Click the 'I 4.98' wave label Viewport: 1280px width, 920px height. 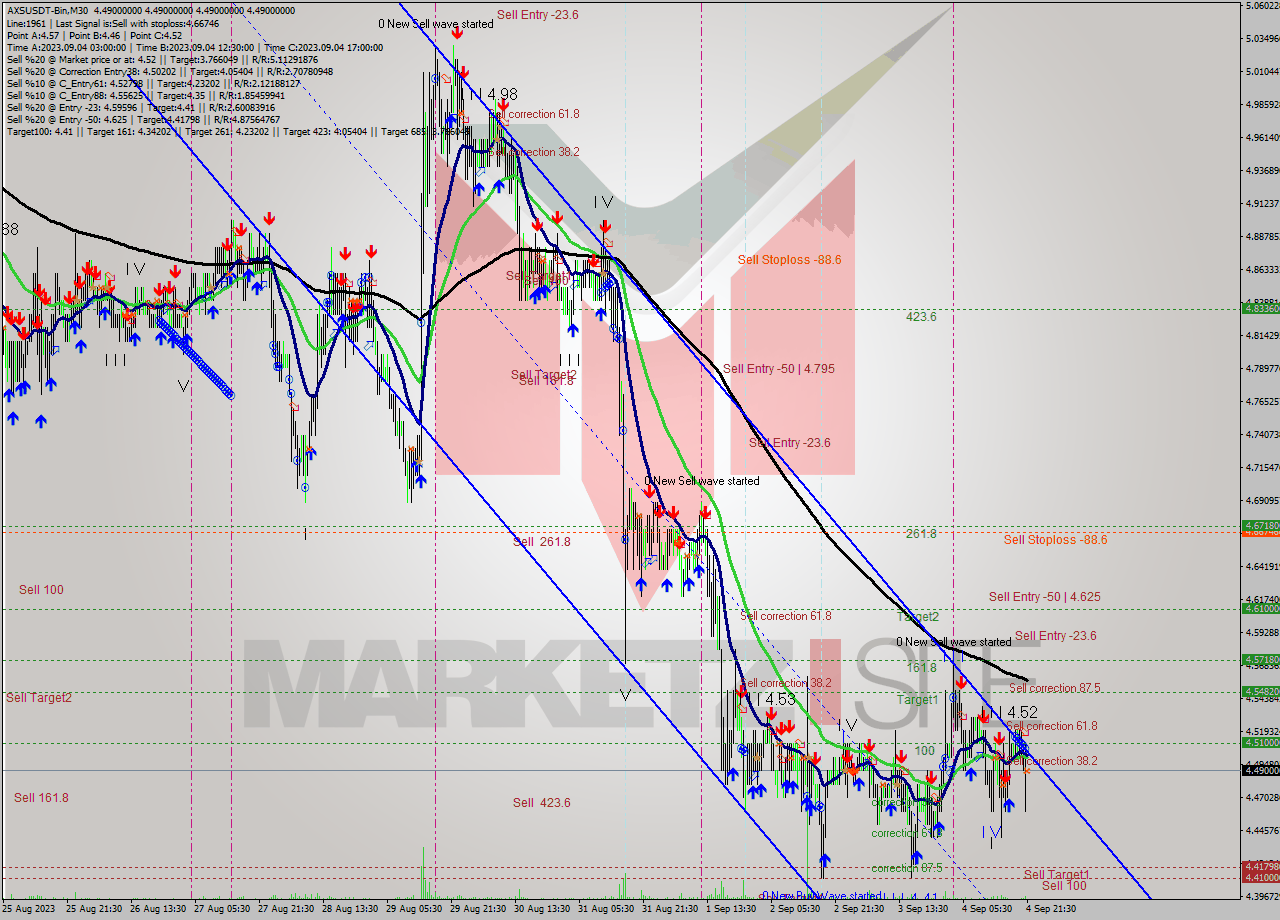click(497, 94)
